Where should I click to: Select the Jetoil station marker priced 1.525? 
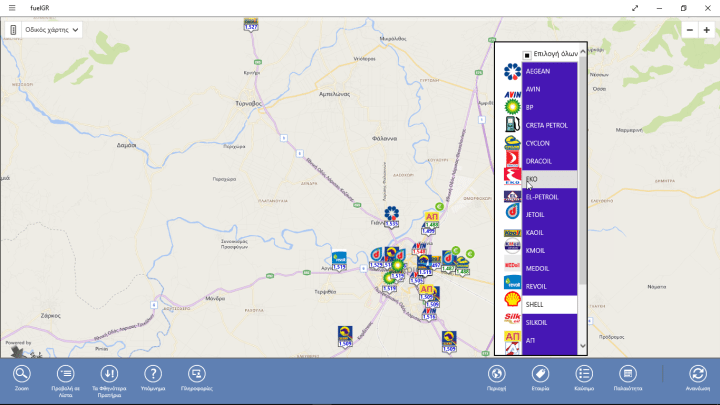[376, 258]
